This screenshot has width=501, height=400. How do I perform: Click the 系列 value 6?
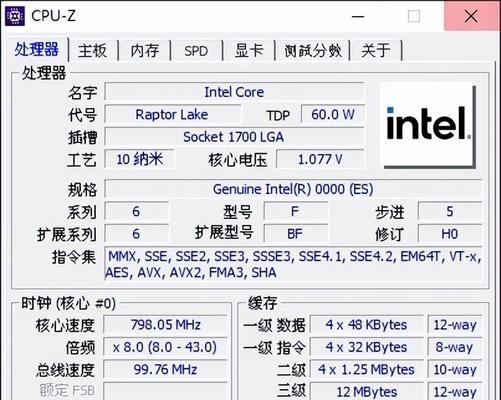tap(136, 211)
